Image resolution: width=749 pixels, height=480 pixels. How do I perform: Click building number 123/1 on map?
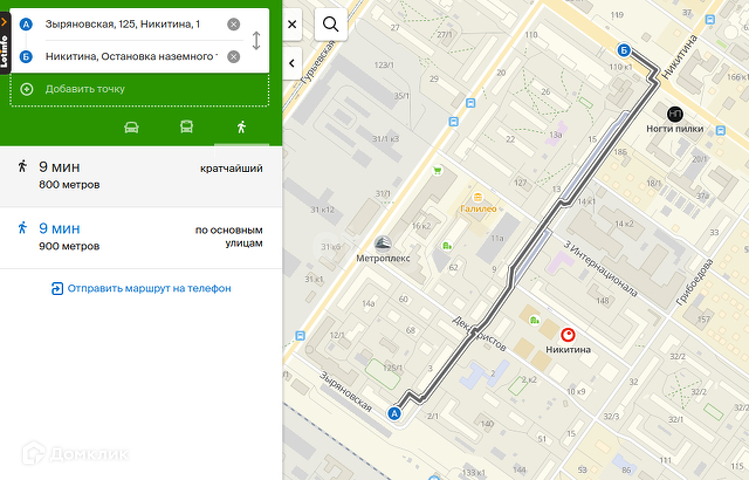384,65
